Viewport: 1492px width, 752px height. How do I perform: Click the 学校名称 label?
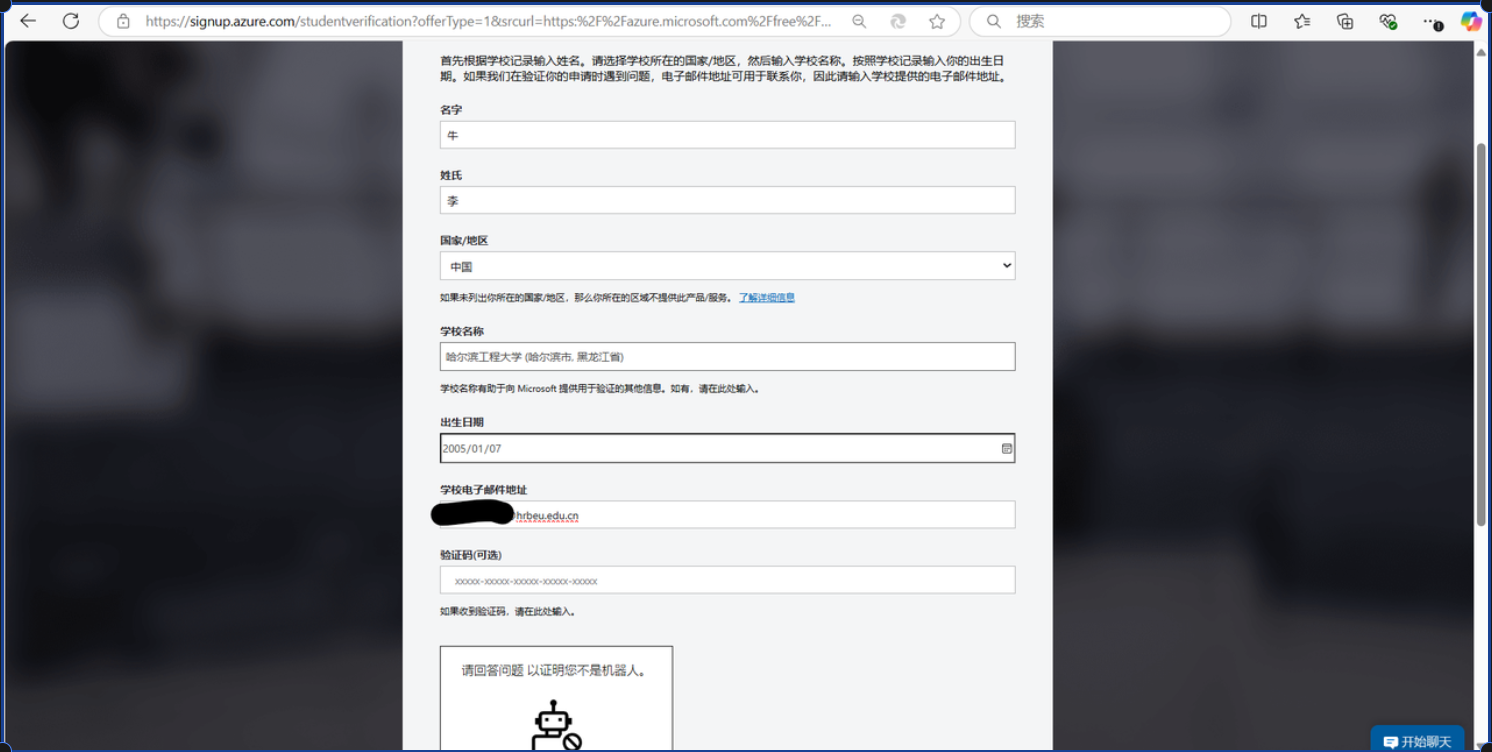(462, 331)
